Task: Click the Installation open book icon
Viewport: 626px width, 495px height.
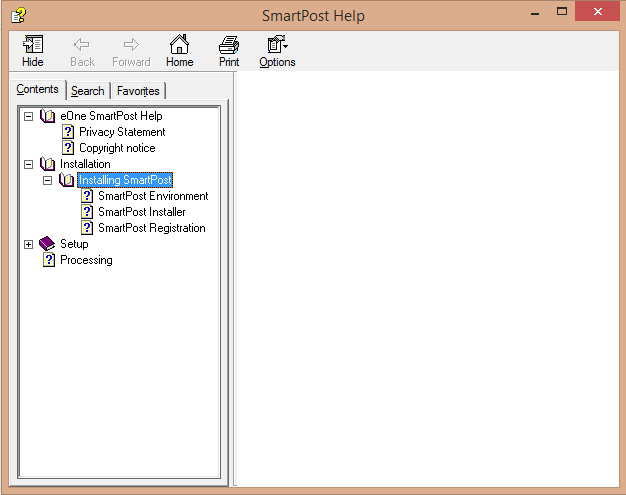Action: coord(48,164)
